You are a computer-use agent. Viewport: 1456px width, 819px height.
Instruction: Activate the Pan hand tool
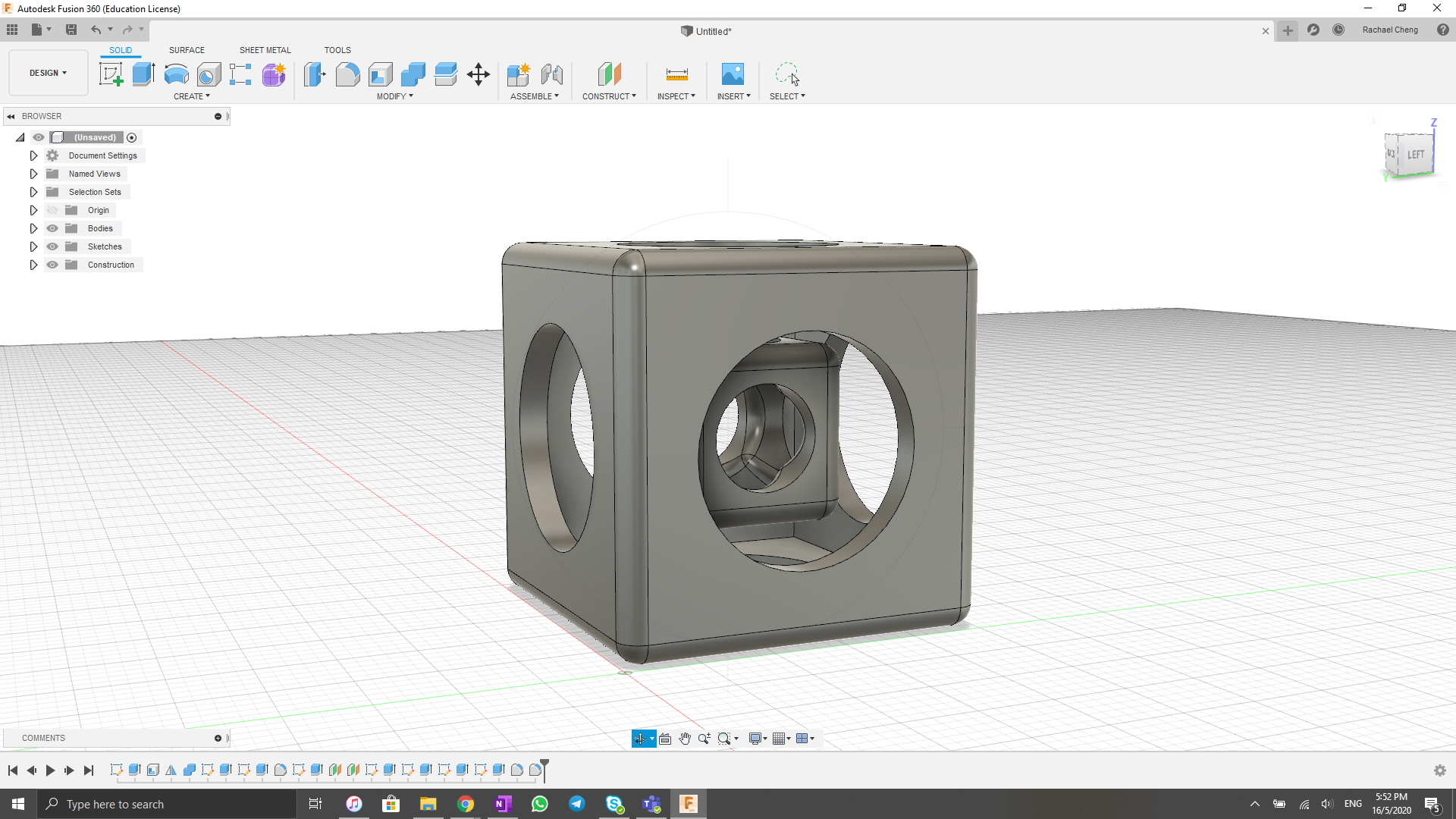(685, 739)
